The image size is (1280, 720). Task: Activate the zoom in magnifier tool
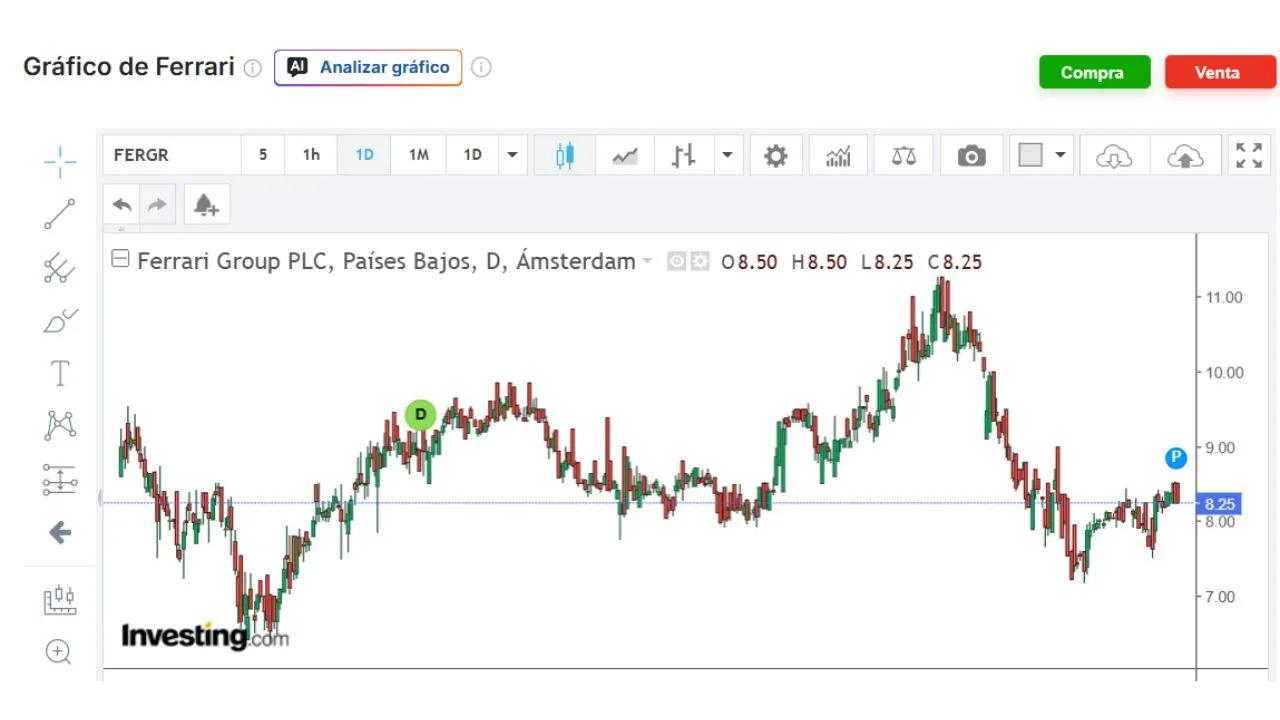tap(60, 653)
